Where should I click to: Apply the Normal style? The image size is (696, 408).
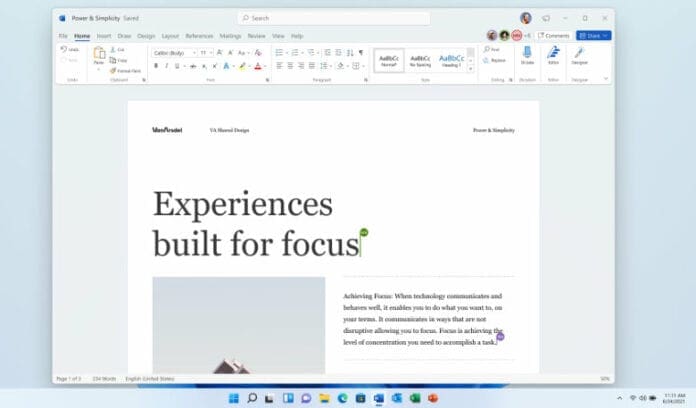click(389, 61)
